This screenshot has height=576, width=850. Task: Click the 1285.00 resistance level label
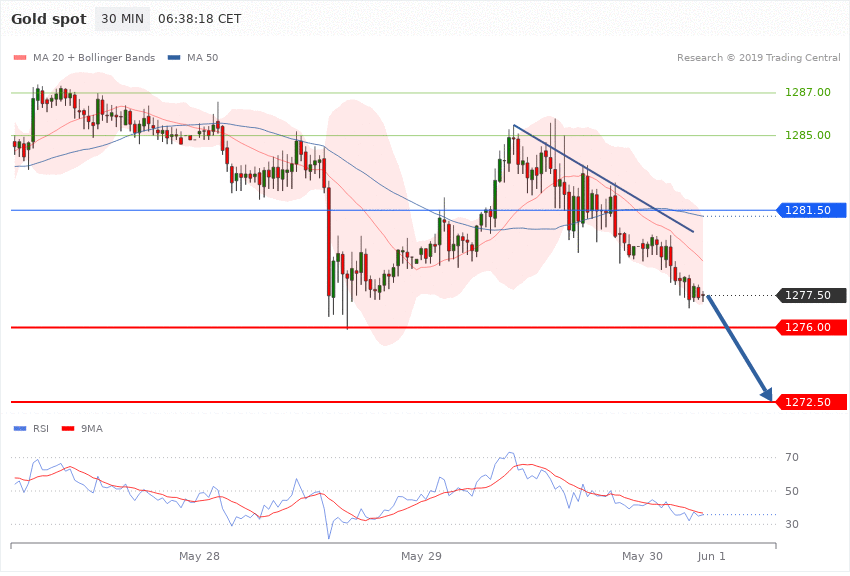click(808, 135)
